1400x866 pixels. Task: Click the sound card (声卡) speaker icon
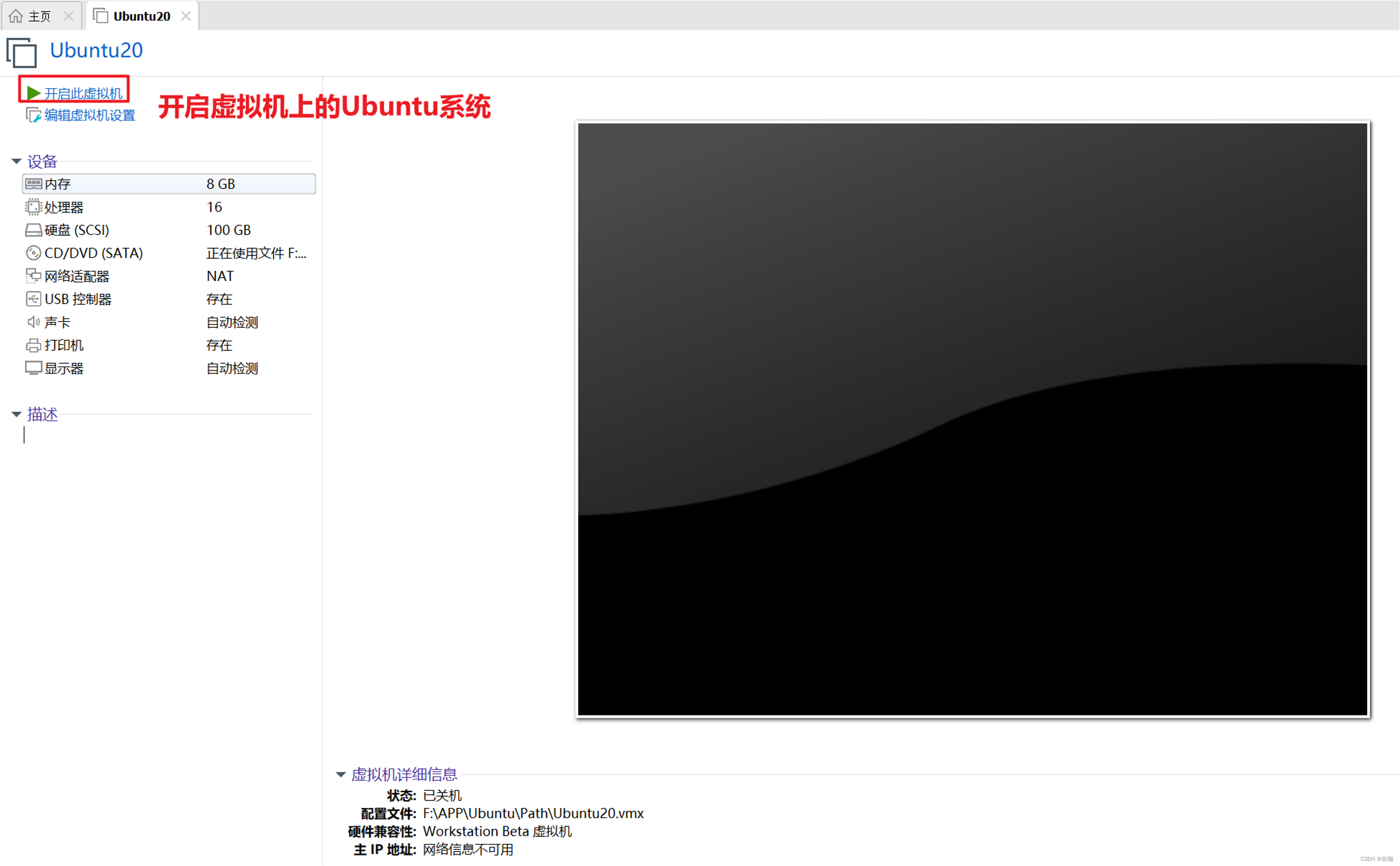[33, 322]
